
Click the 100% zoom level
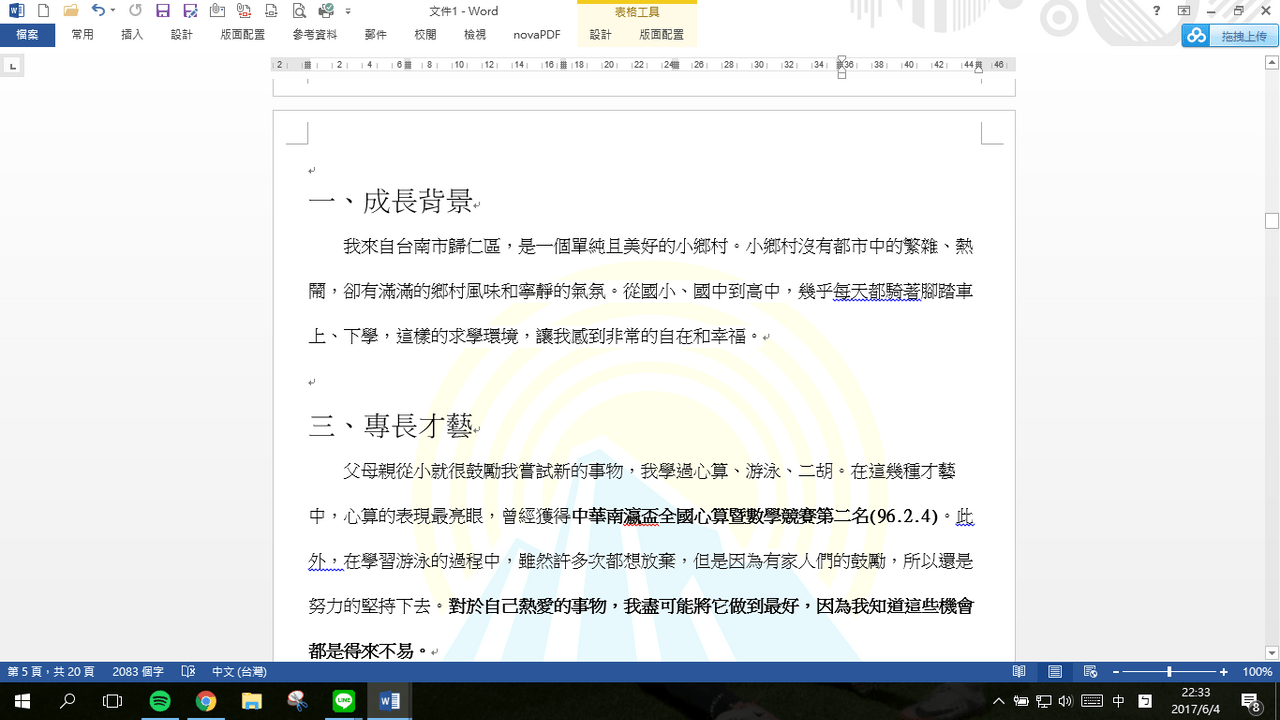click(1257, 672)
